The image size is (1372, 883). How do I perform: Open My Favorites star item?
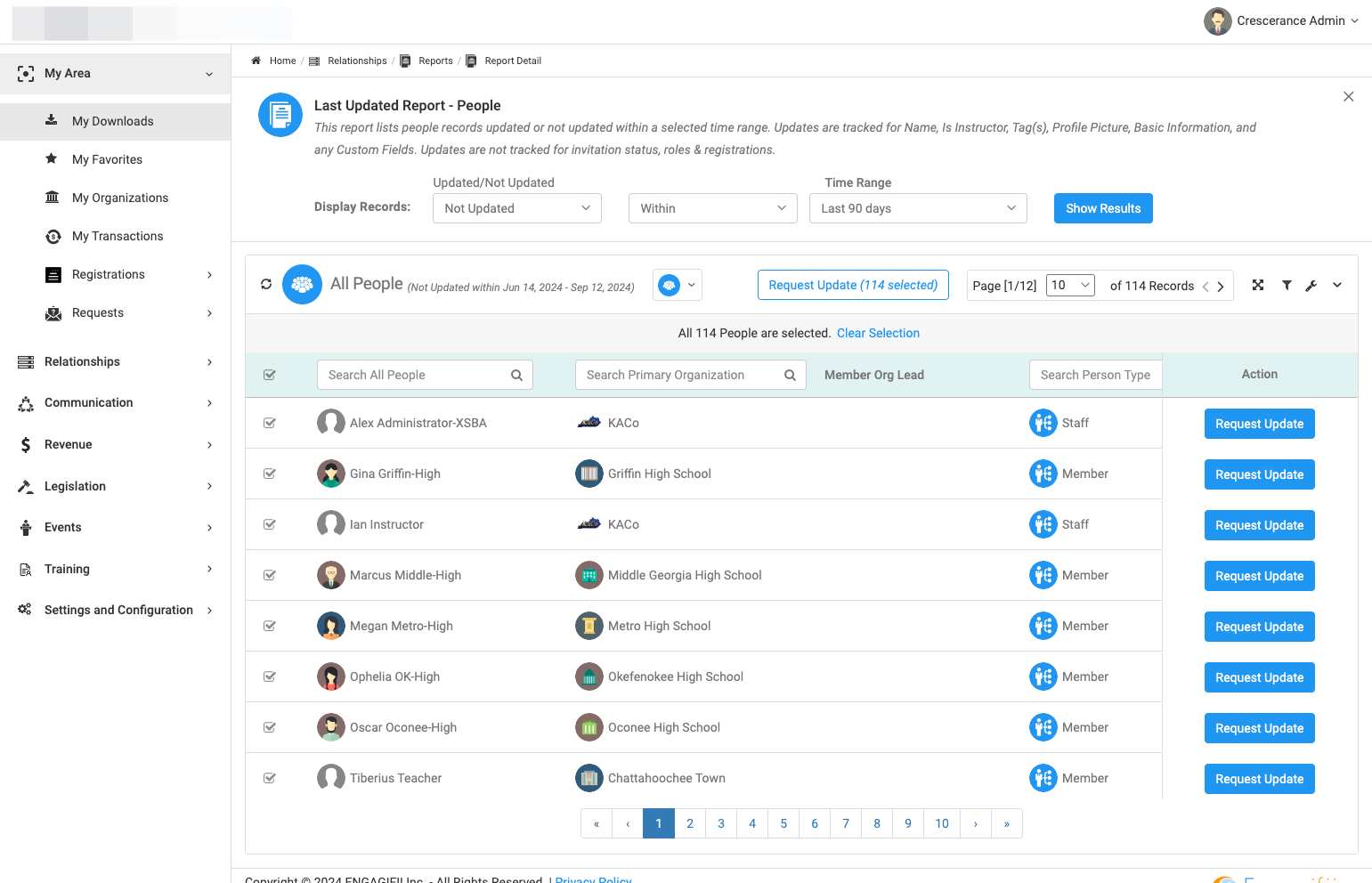[115, 159]
